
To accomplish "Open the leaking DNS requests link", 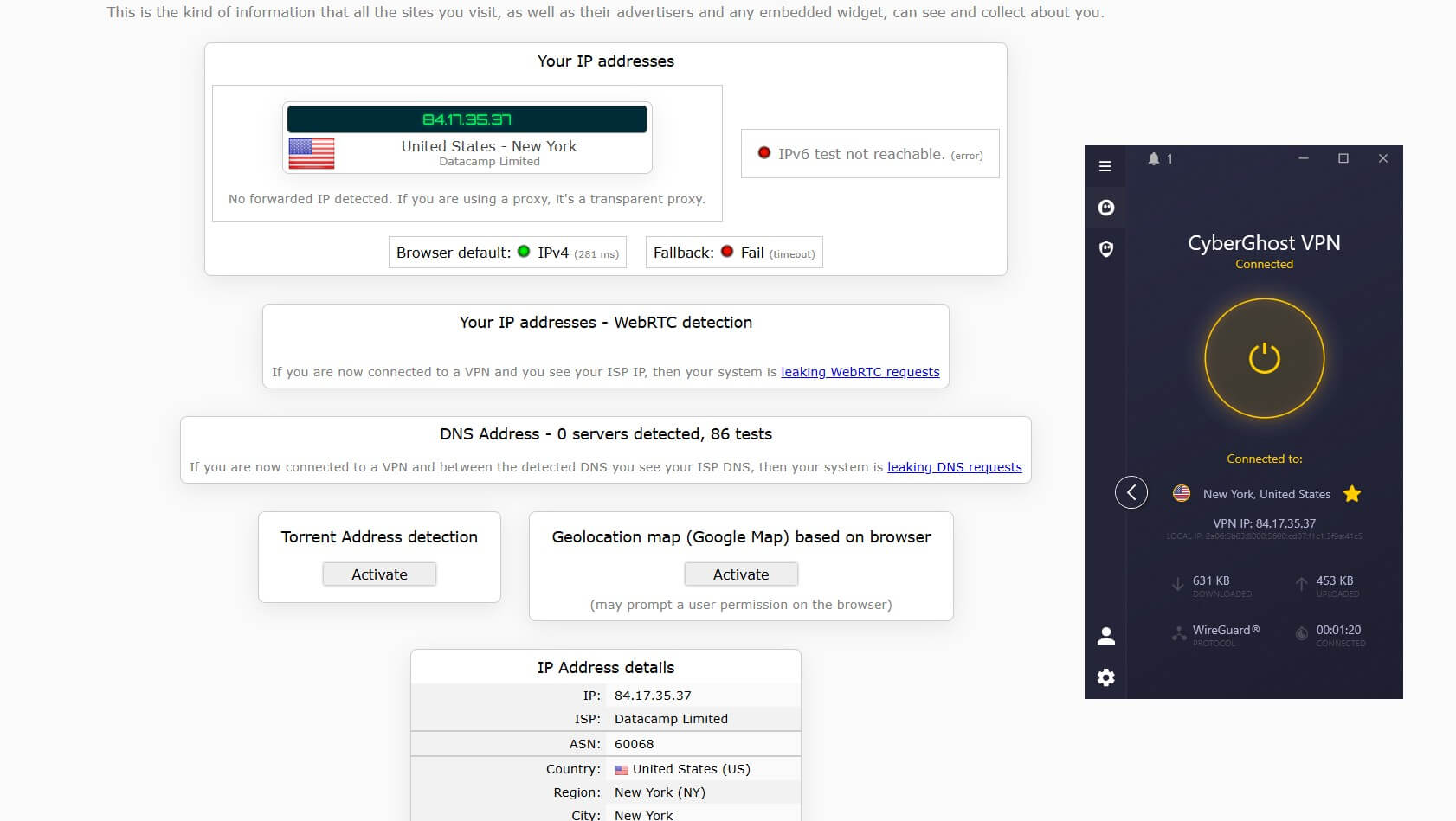I will (x=954, y=467).
